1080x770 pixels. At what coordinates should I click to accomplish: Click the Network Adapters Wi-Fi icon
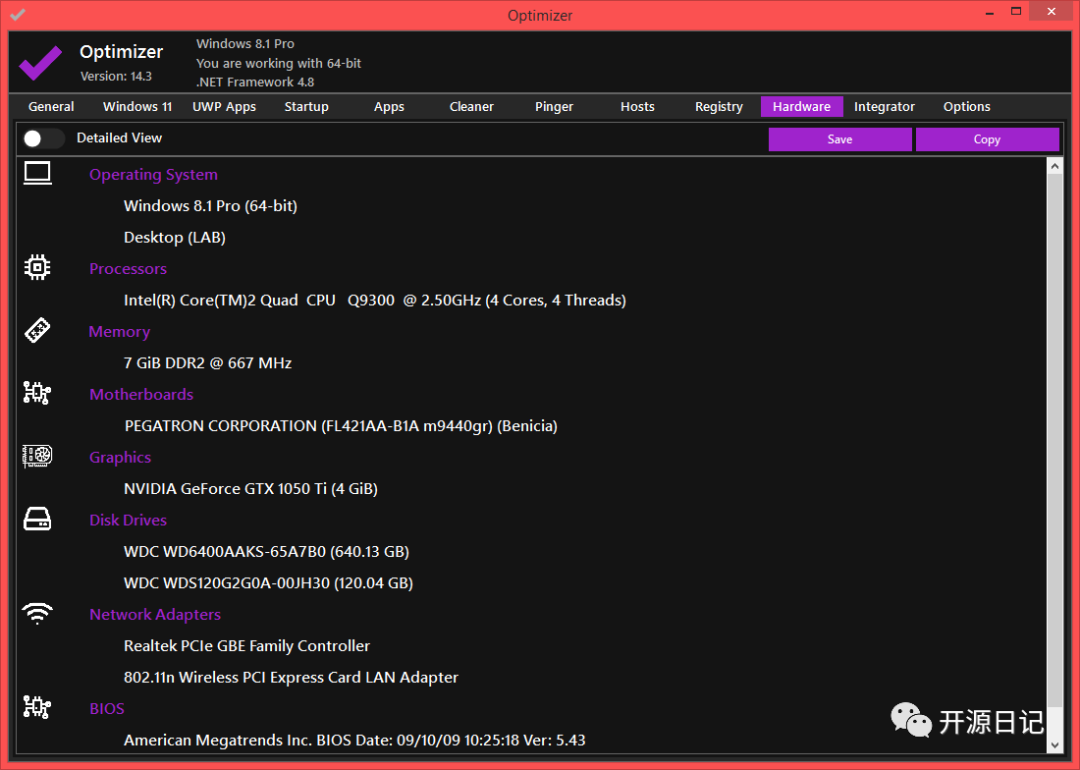pyautogui.click(x=37, y=613)
